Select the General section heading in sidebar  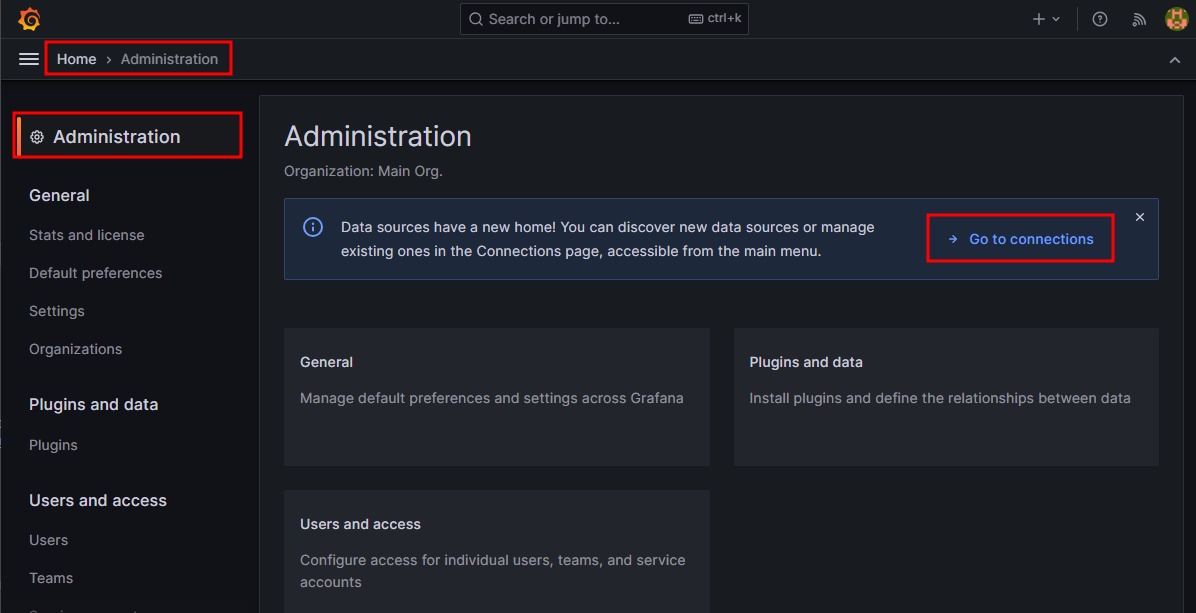pyautogui.click(x=59, y=195)
